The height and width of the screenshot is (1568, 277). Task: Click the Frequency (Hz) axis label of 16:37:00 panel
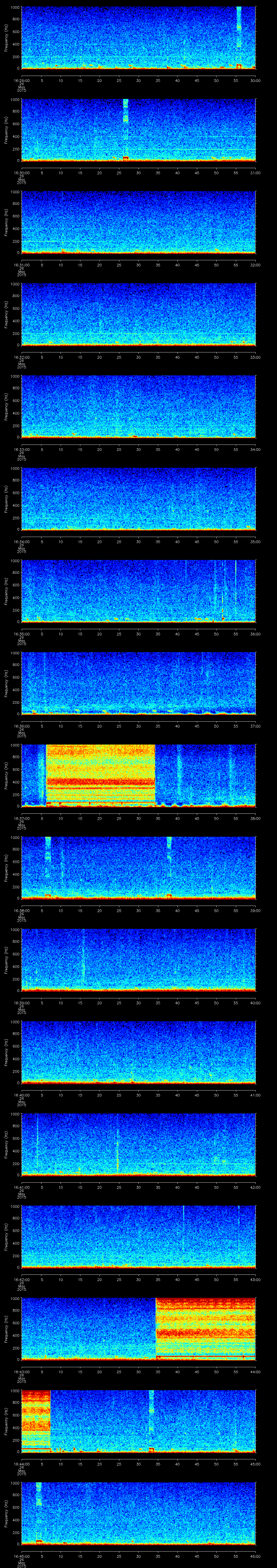(6, 775)
